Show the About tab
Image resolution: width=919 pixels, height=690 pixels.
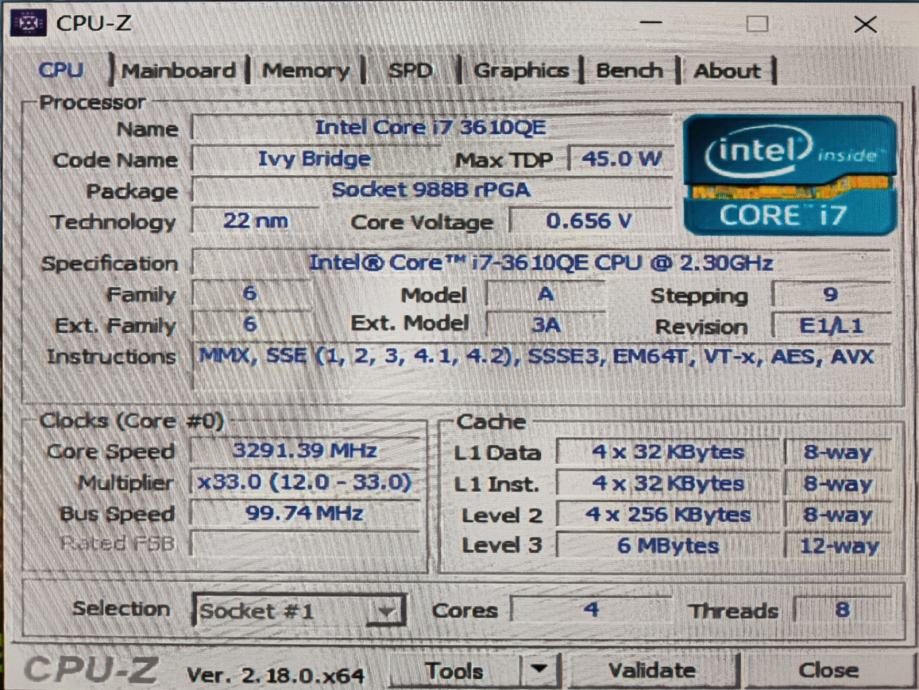(x=727, y=71)
